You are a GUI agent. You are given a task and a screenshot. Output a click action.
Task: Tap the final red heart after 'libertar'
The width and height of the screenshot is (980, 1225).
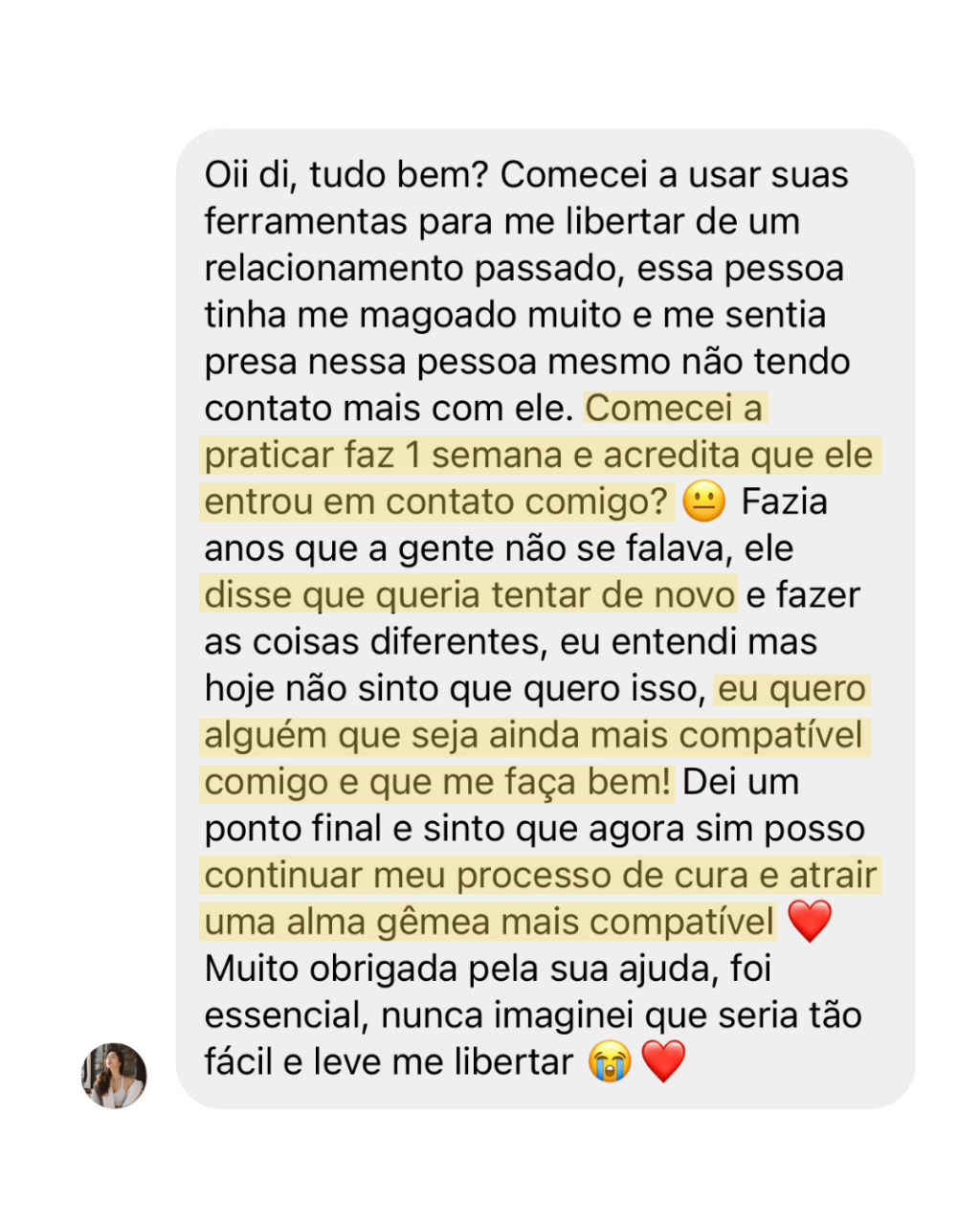[663, 1062]
